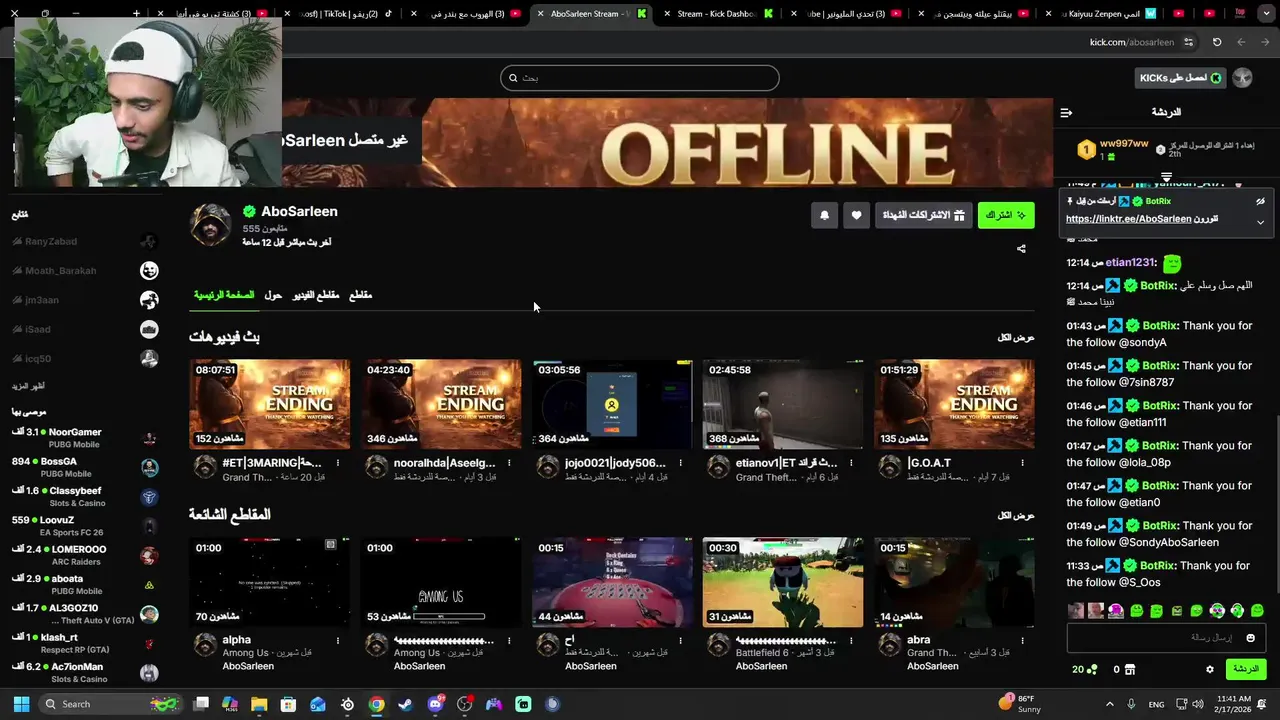Open RanyZabad followed channel
The image size is (1280, 720).
point(85,241)
